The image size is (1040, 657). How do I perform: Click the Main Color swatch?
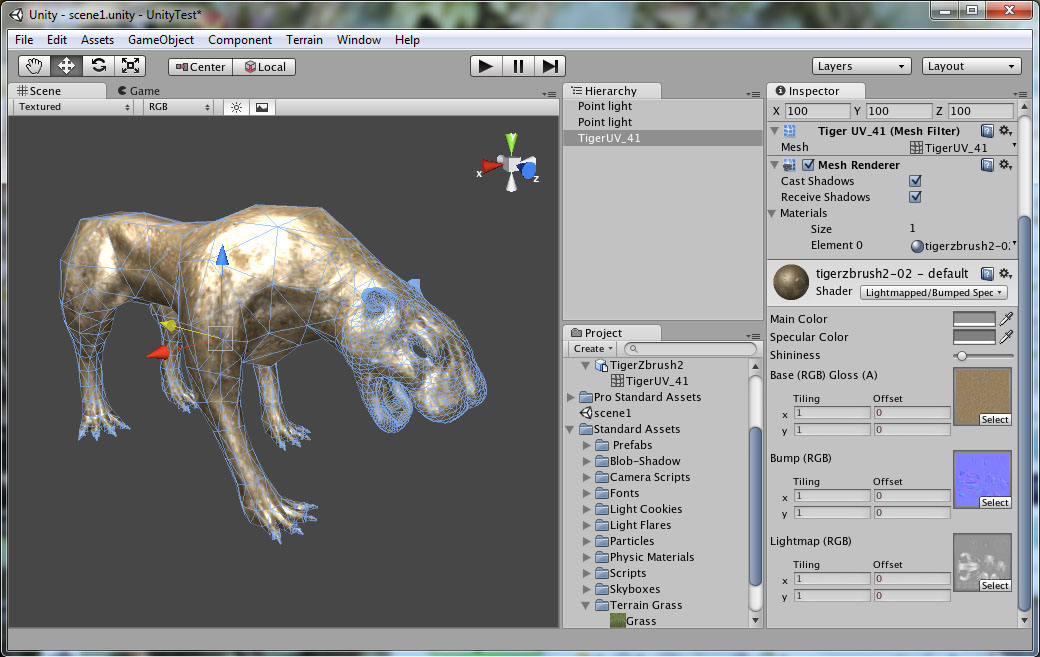coord(974,319)
